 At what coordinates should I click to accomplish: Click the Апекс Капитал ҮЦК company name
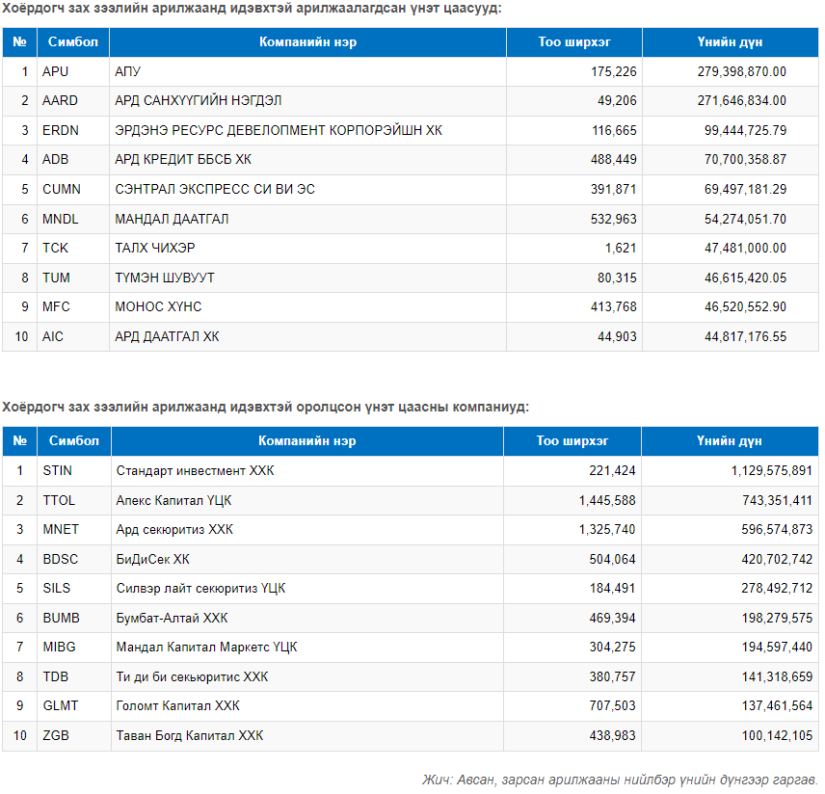[x=174, y=500]
